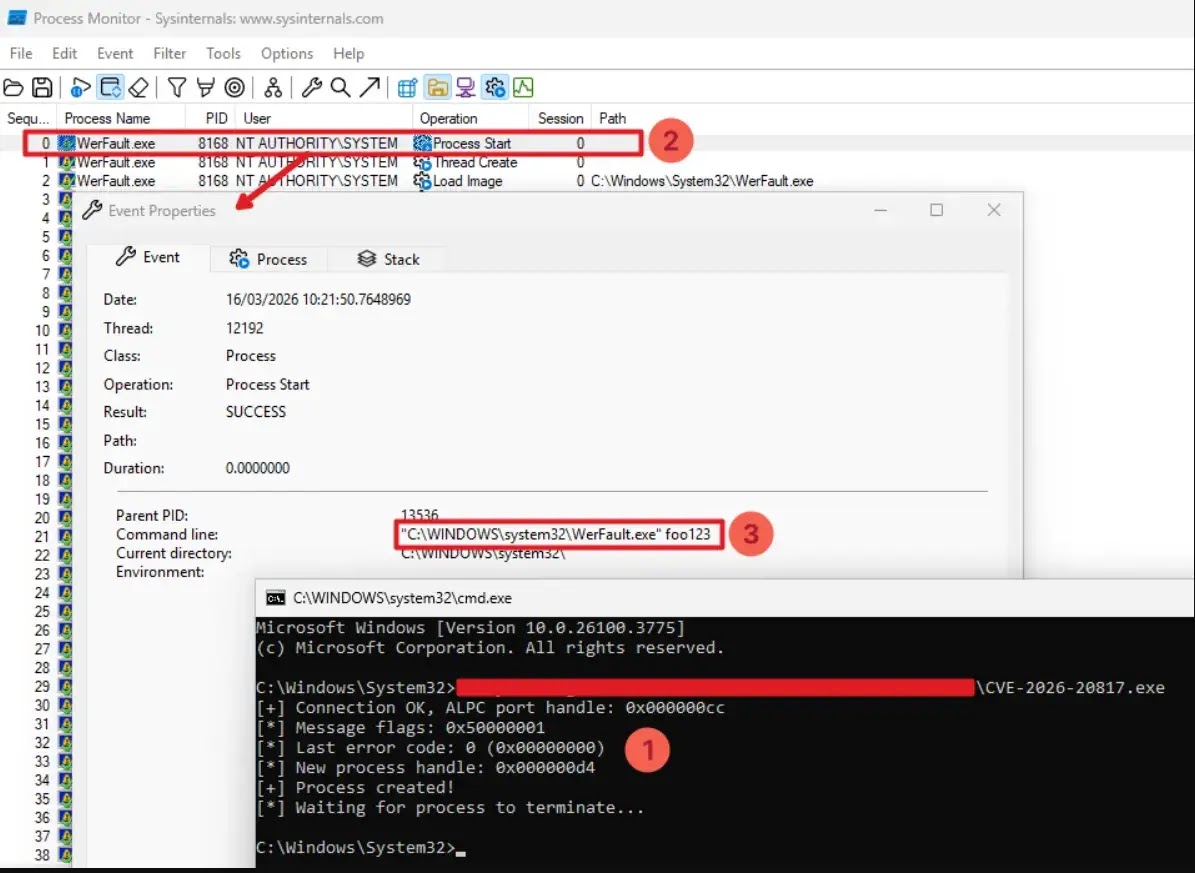Clear the event display
1195x873 pixels.
click(140, 88)
